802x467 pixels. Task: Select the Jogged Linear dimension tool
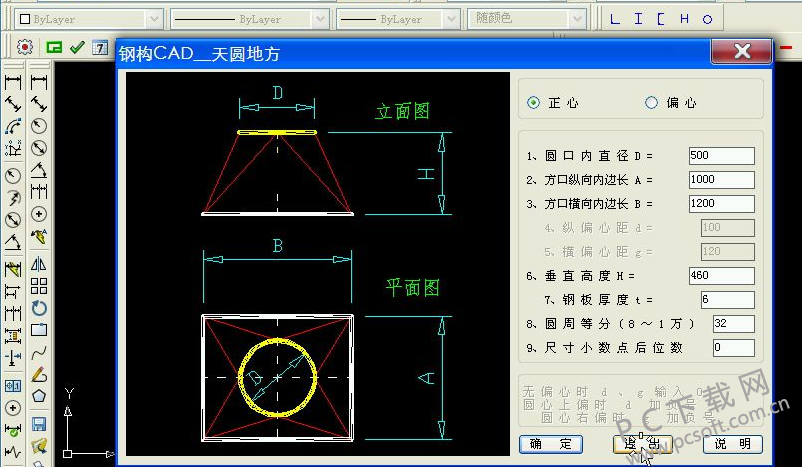click(13, 452)
